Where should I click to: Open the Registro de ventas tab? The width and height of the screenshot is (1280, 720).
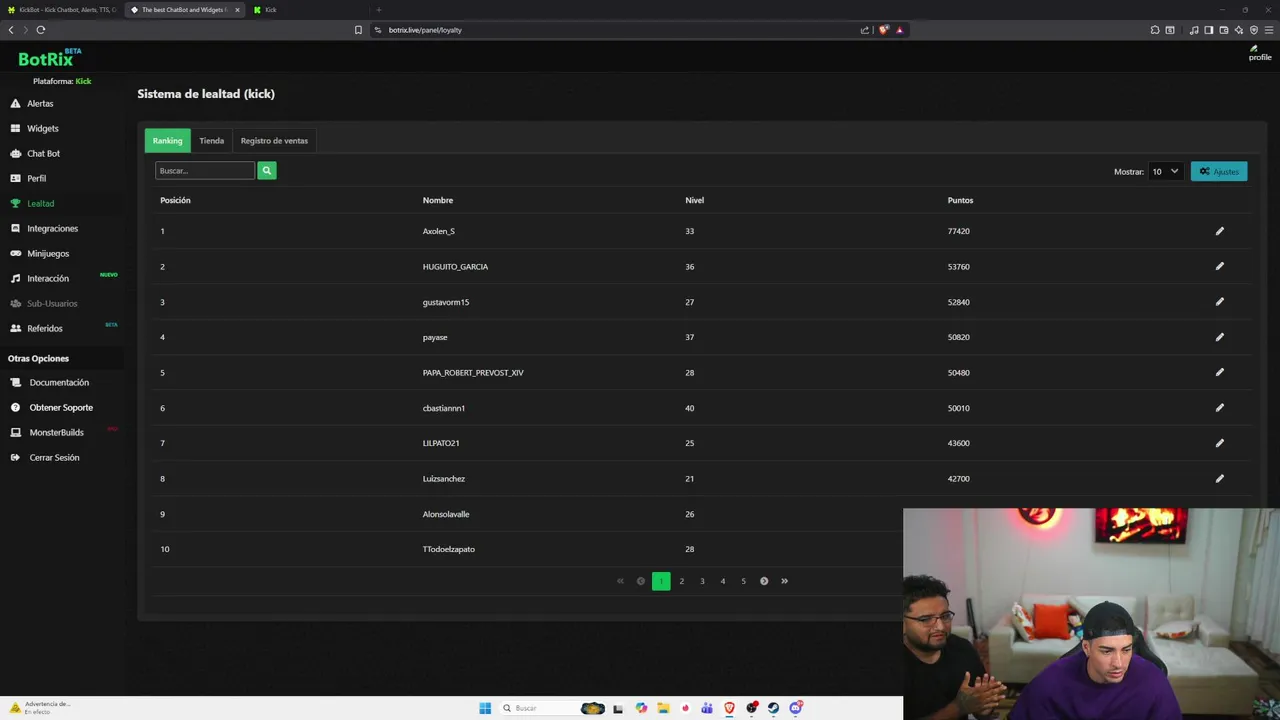pos(274,141)
